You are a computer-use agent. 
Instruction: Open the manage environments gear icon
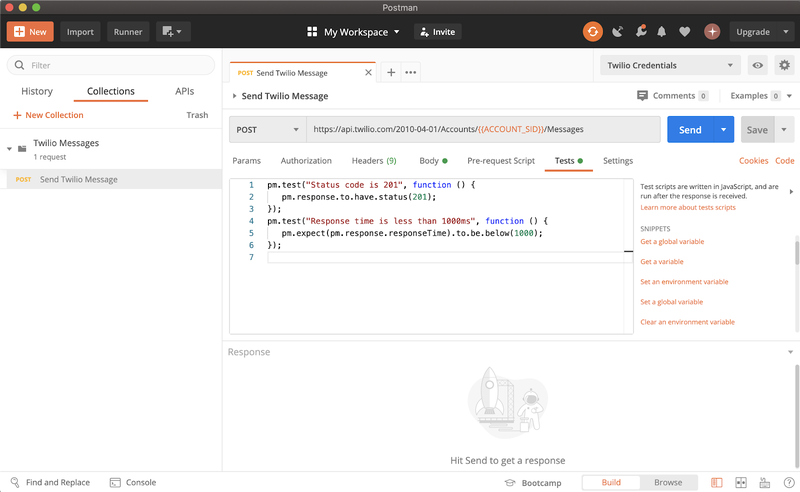[784, 66]
